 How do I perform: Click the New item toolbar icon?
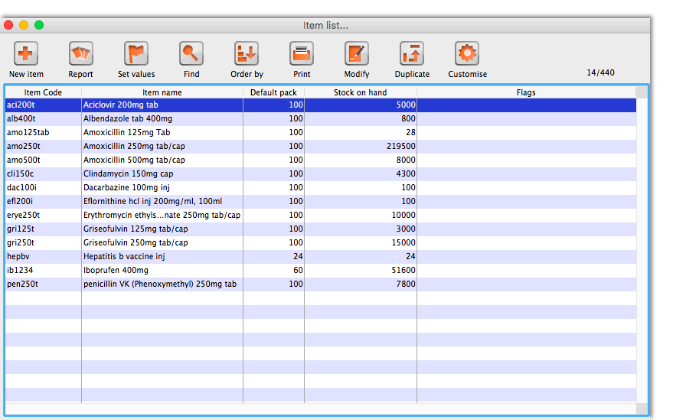(26, 54)
